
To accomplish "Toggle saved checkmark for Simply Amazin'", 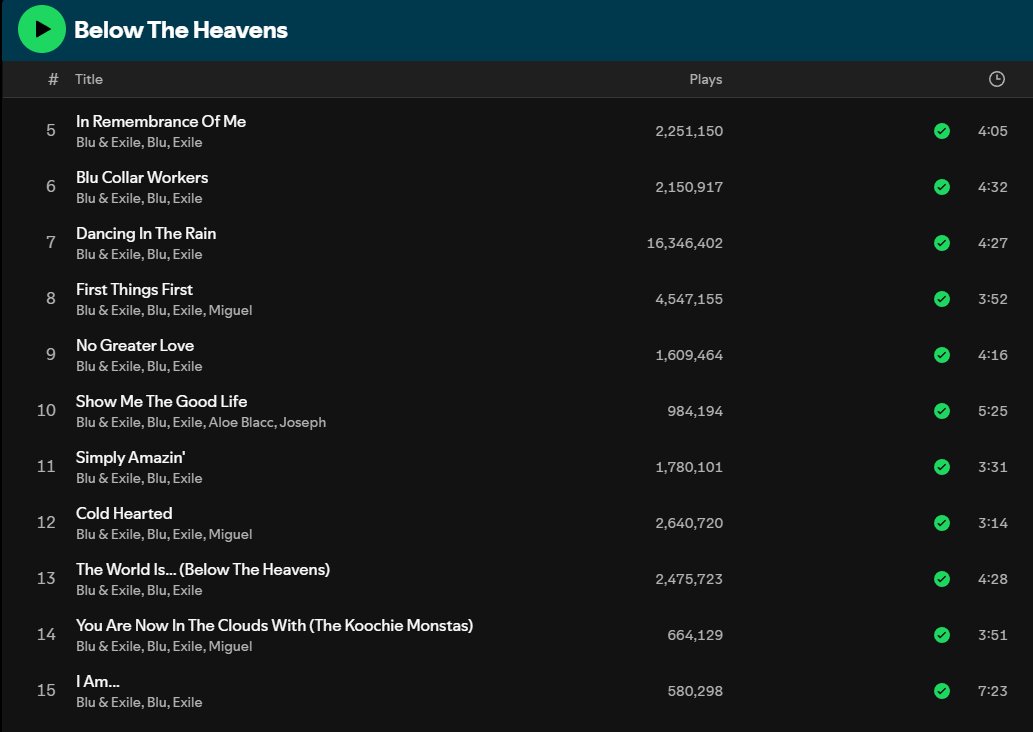I will [x=942, y=467].
